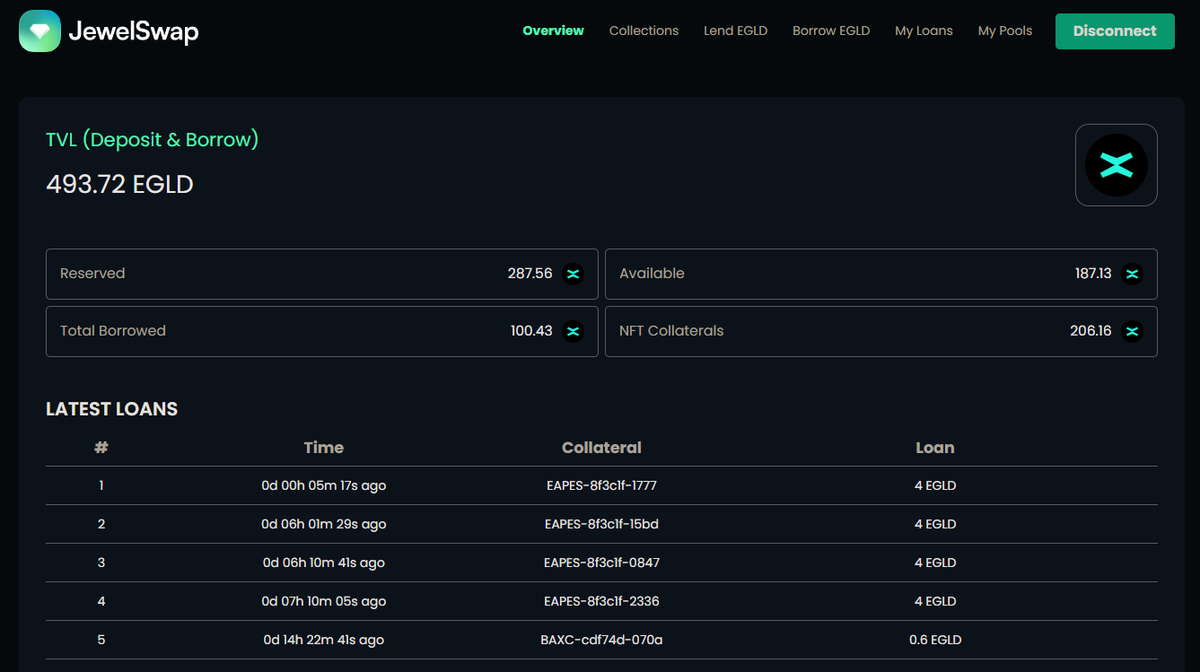
Task: Click the Collateral column header
Action: tap(602, 448)
